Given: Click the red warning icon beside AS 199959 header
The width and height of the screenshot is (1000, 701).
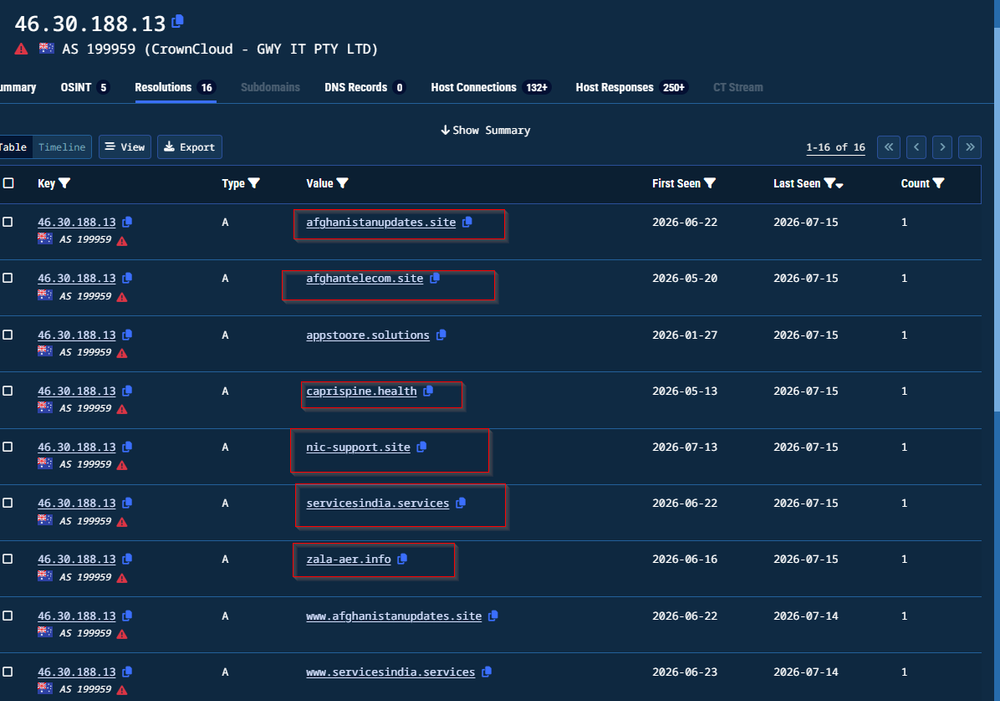Looking at the screenshot, I should [21, 49].
